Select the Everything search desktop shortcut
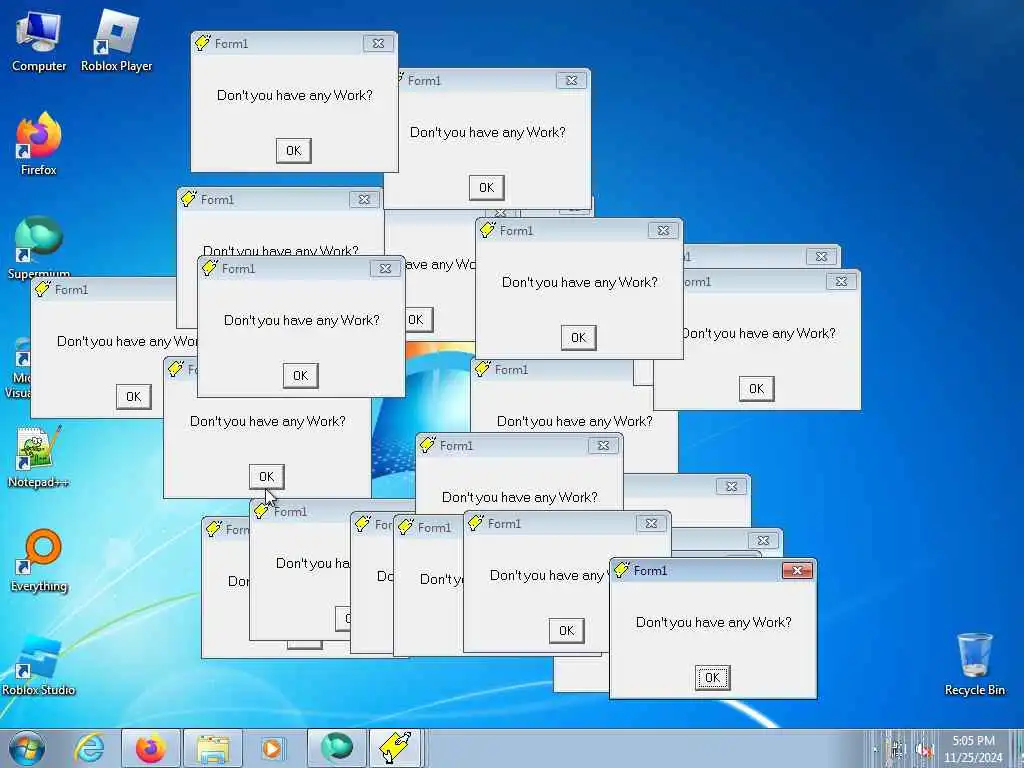Screen dimensions: 1024x768 coord(39,560)
